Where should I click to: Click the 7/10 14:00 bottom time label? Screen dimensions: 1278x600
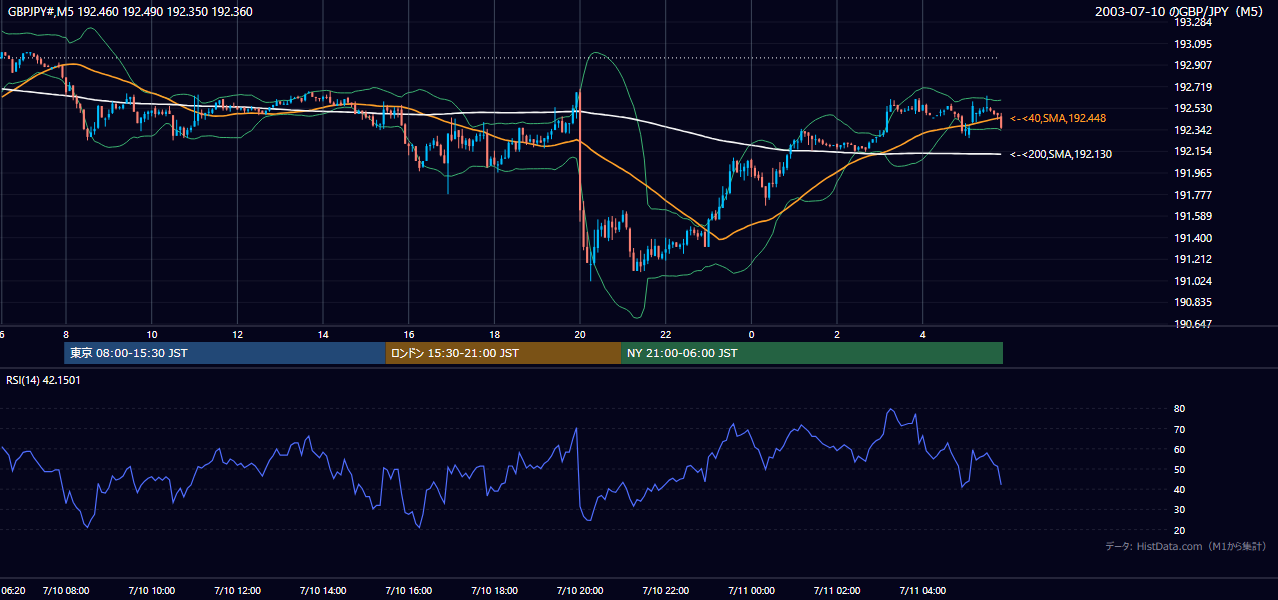click(323, 591)
